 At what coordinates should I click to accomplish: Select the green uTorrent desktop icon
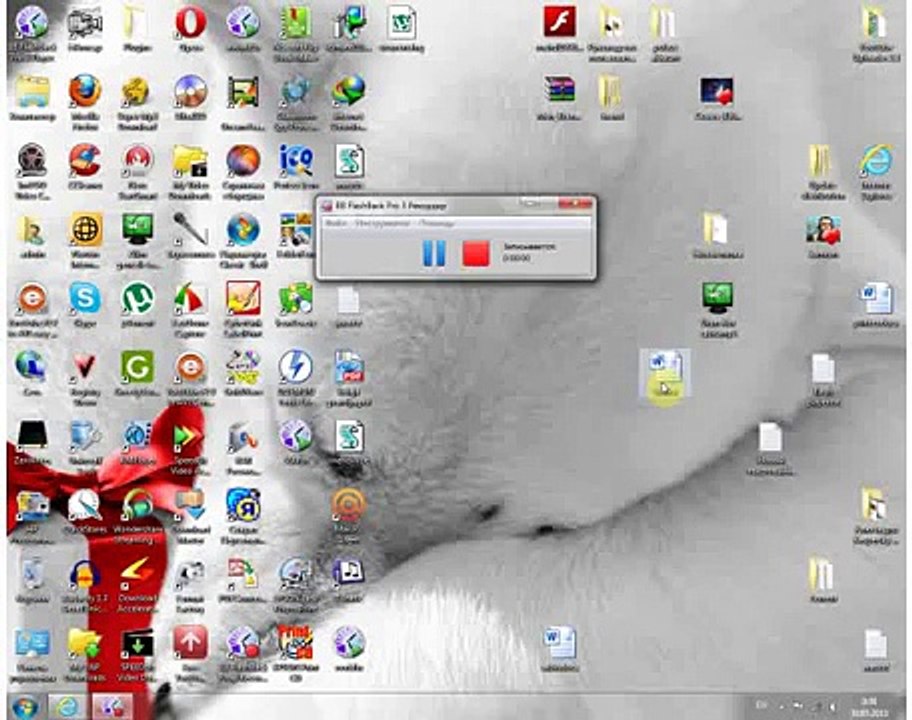pos(137,298)
